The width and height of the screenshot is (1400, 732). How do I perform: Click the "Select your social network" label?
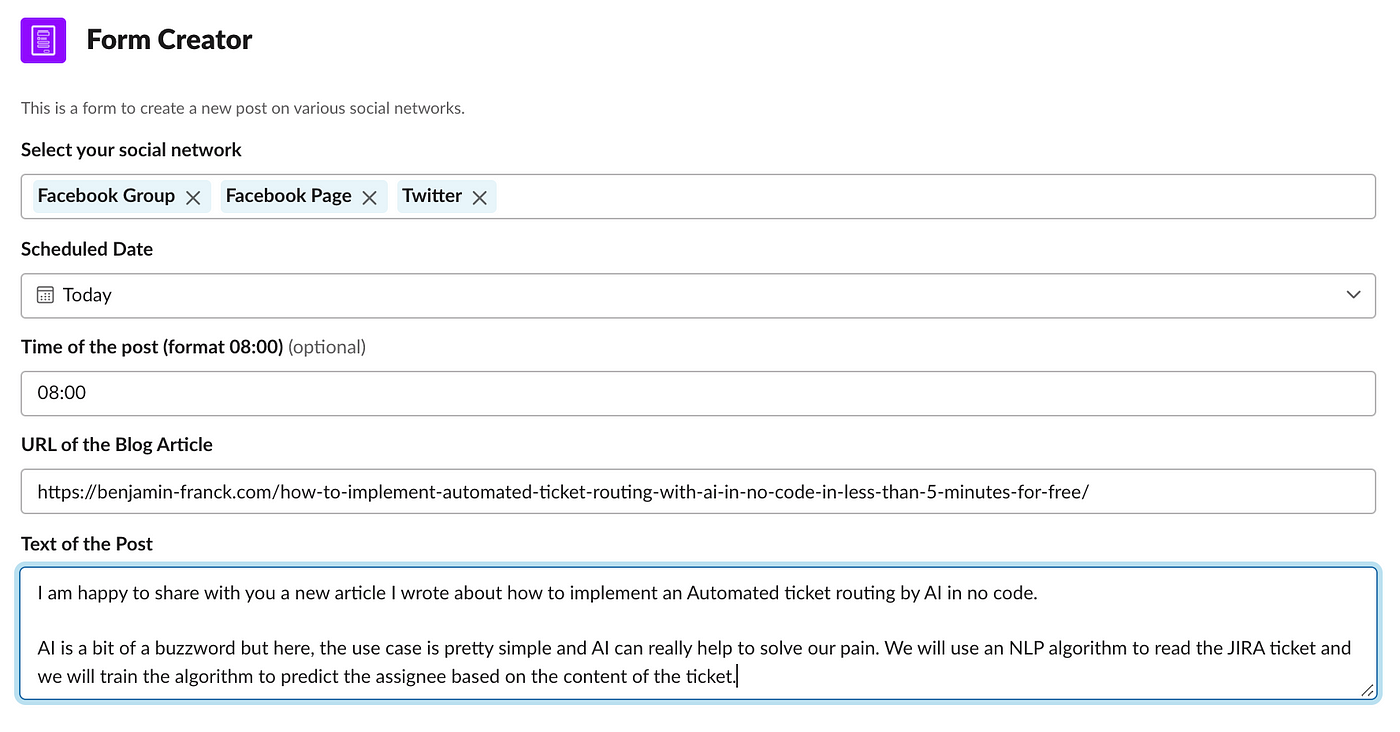(131, 150)
